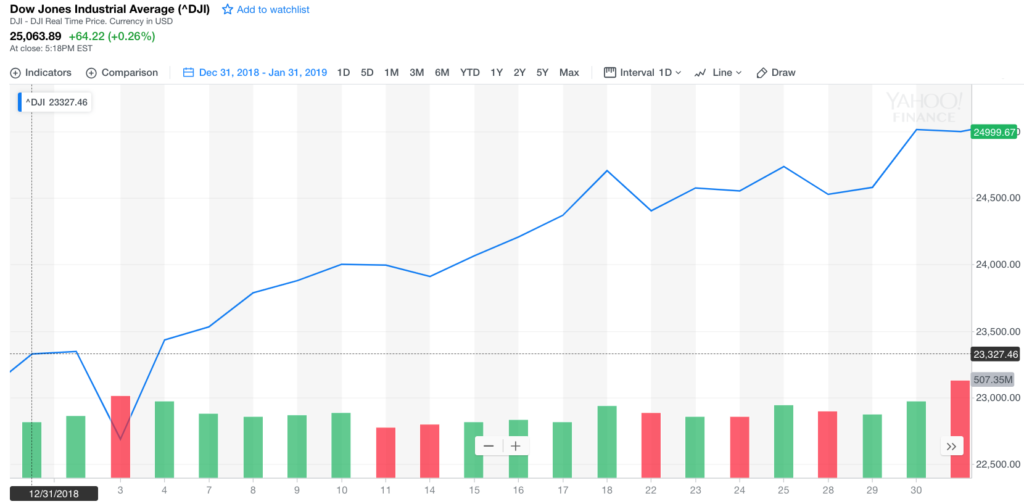Click the 507.35M volume label

coord(993,380)
